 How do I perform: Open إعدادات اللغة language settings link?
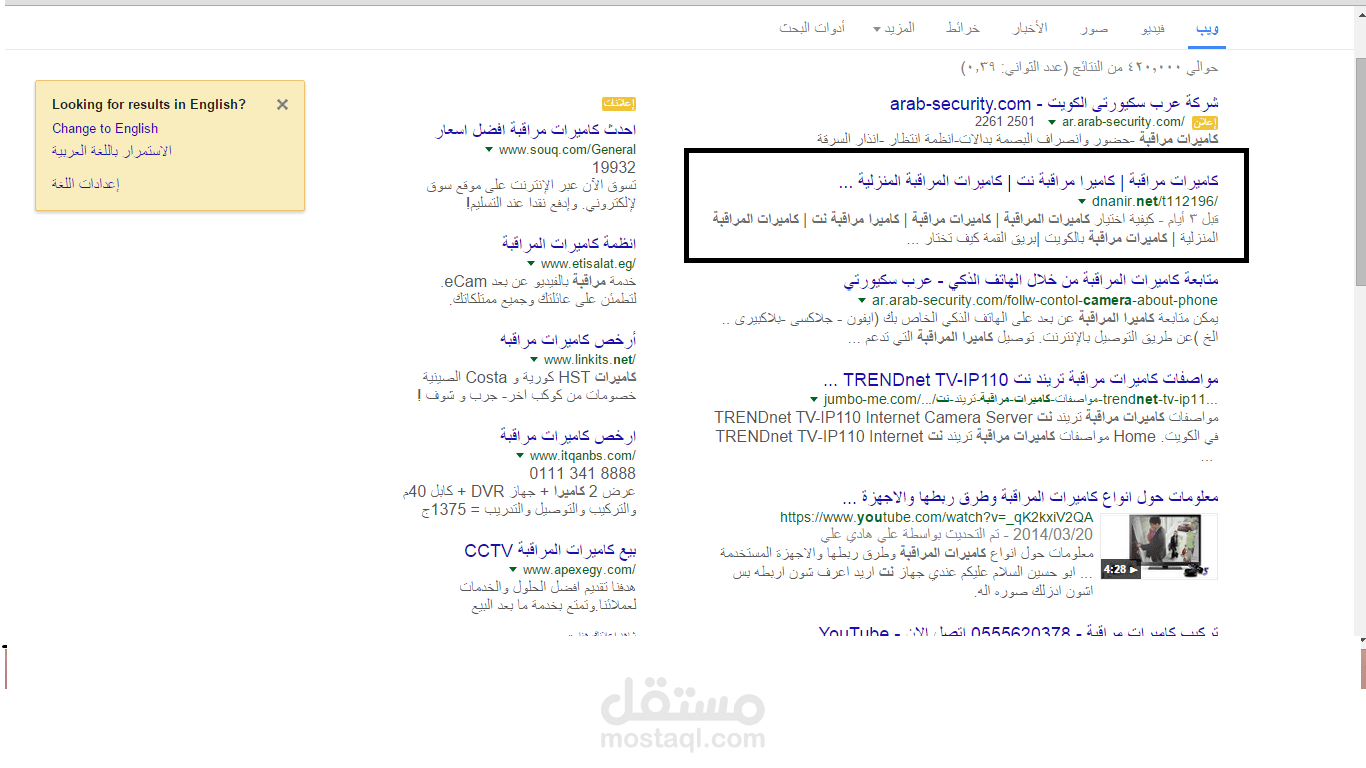pos(86,184)
